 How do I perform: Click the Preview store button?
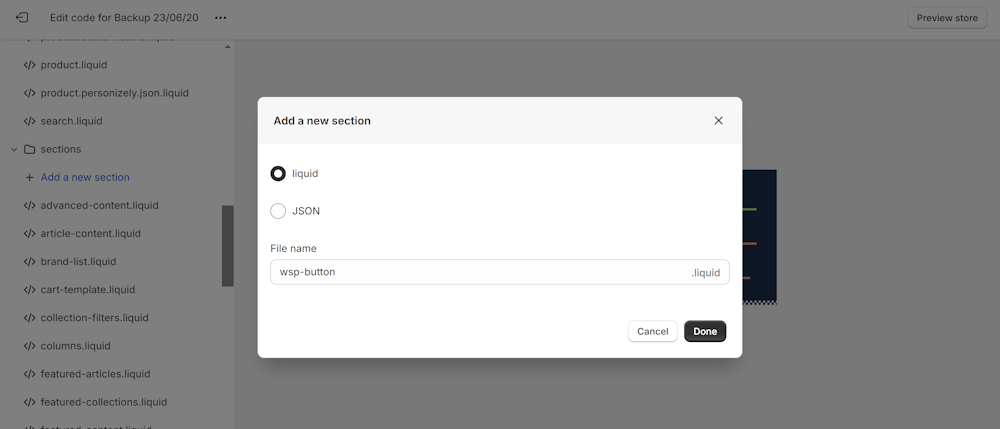pos(946,18)
